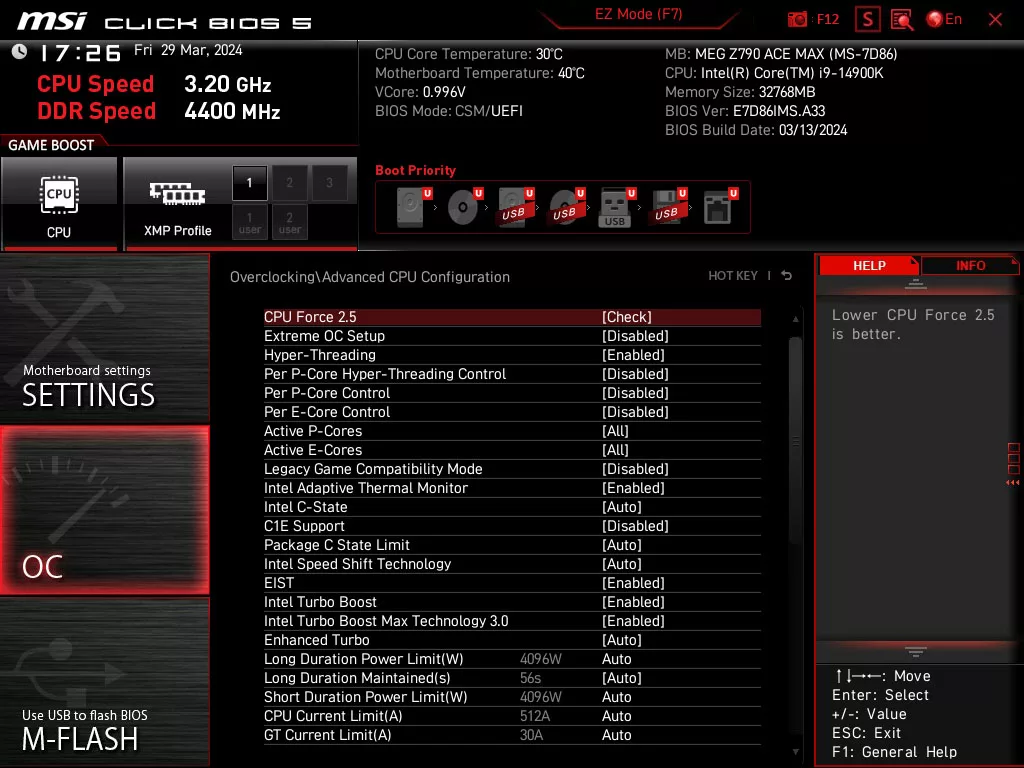Enable Hyper-Threading setting

point(633,355)
